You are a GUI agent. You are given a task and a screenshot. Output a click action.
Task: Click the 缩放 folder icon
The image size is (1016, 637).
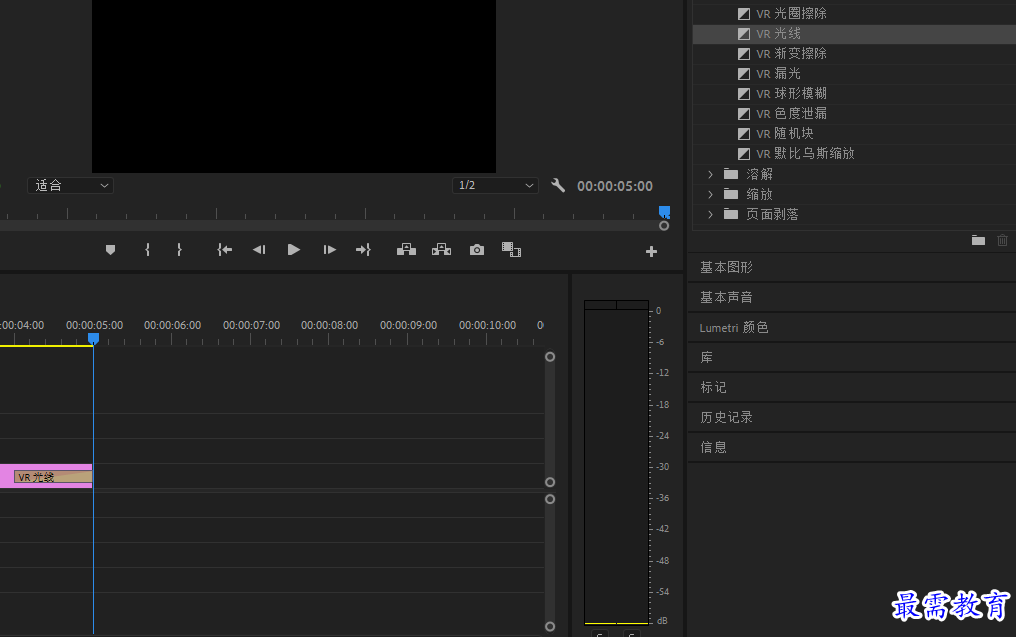[x=731, y=194]
